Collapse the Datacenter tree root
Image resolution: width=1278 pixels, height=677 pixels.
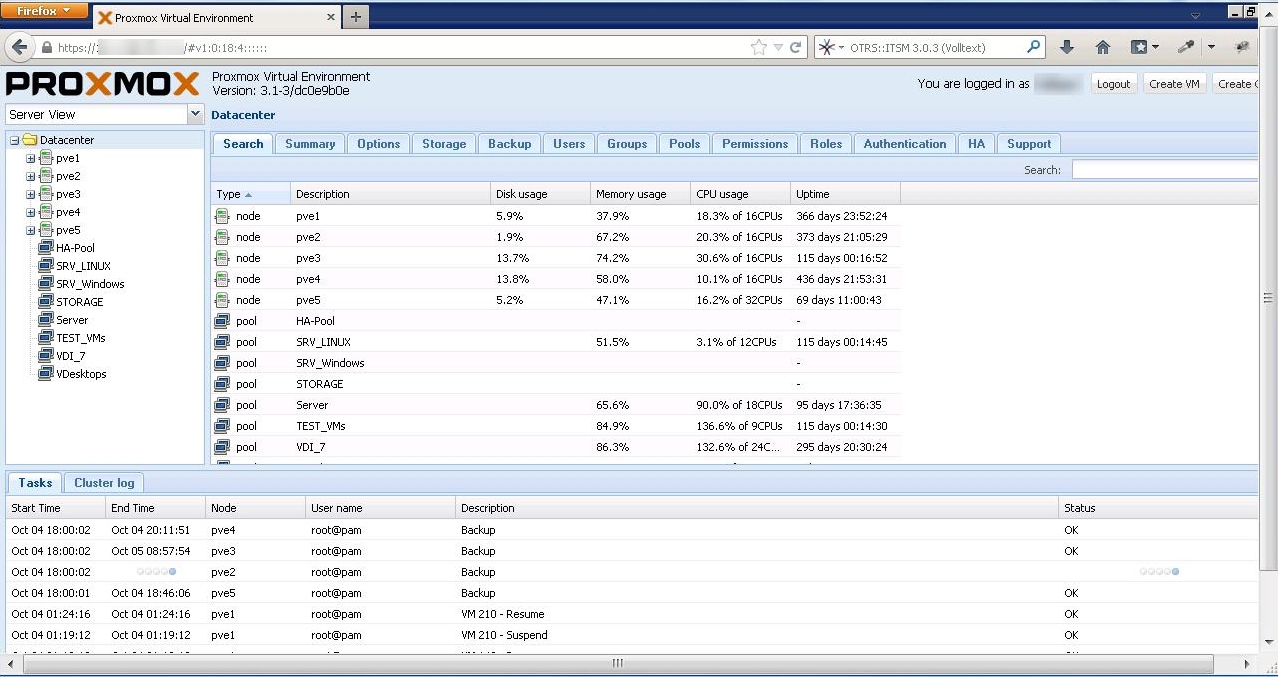(x=14, y=140)
